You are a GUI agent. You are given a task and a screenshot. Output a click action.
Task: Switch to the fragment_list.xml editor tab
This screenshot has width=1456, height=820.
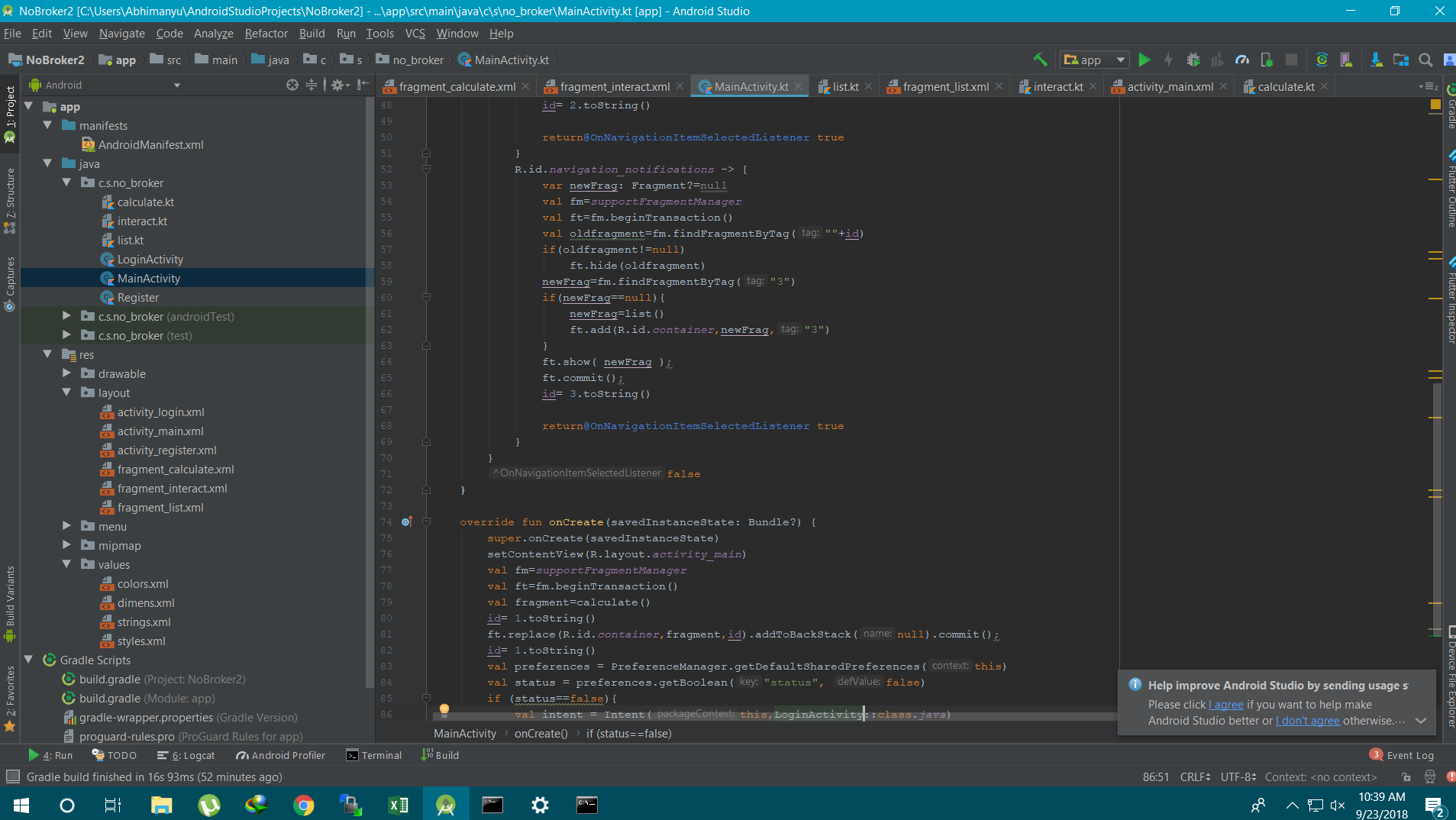[945, 86]
